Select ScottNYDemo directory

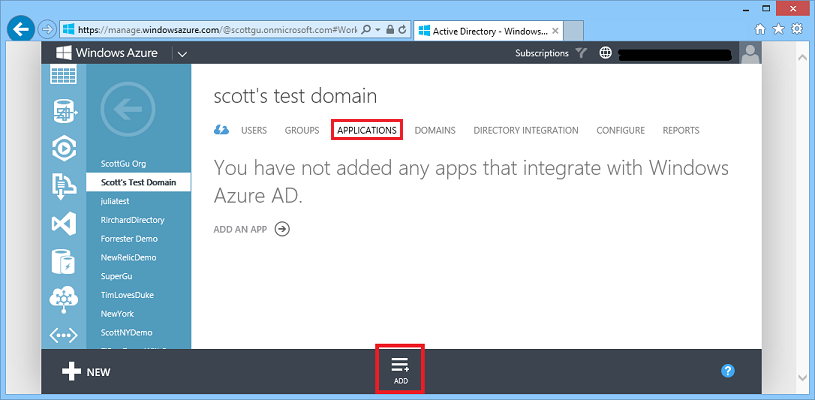126,332
